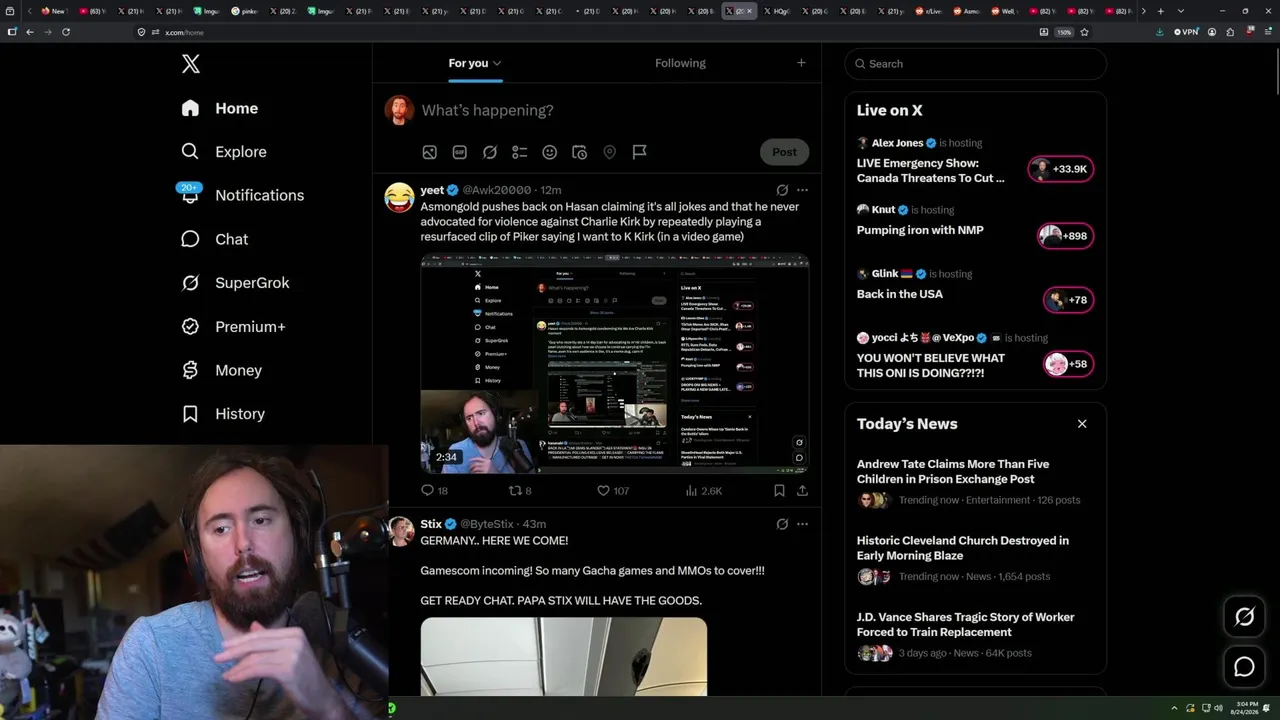Image resolution: width=1280 pixels, height=720 pixels.
Task: Add a new timeline tab with plus
Action: click(801, 63)
